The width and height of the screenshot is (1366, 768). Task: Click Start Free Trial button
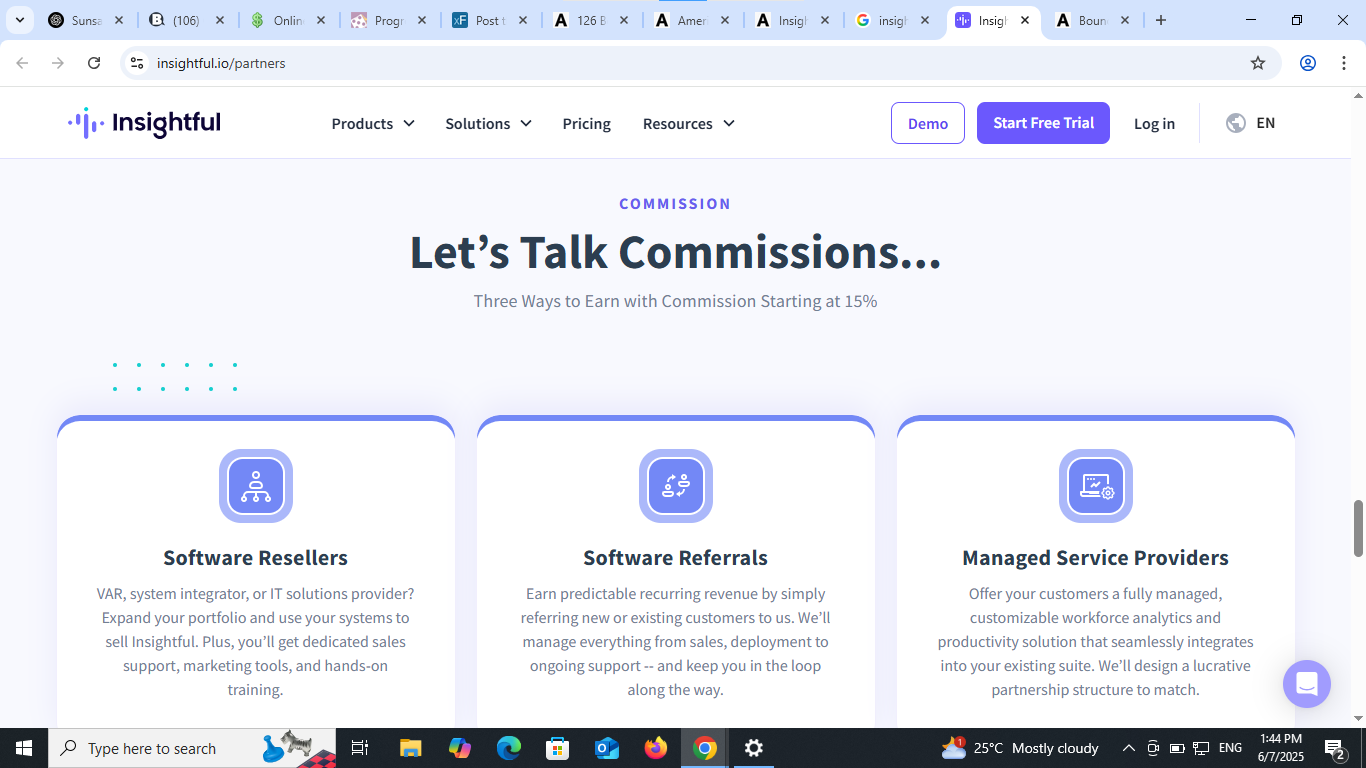[x=1043, y=123]
